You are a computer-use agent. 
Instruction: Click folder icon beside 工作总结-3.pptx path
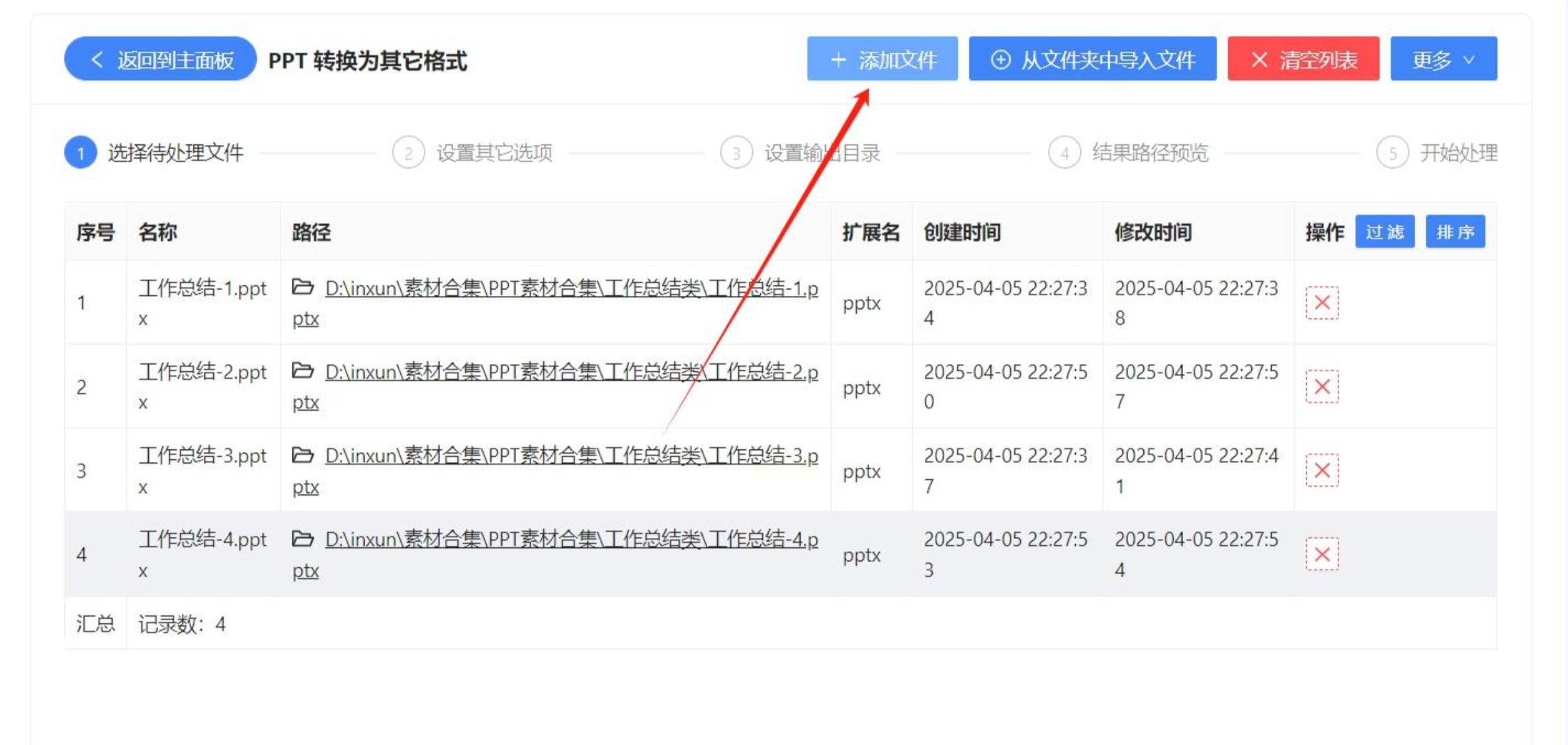coord(303,455)
